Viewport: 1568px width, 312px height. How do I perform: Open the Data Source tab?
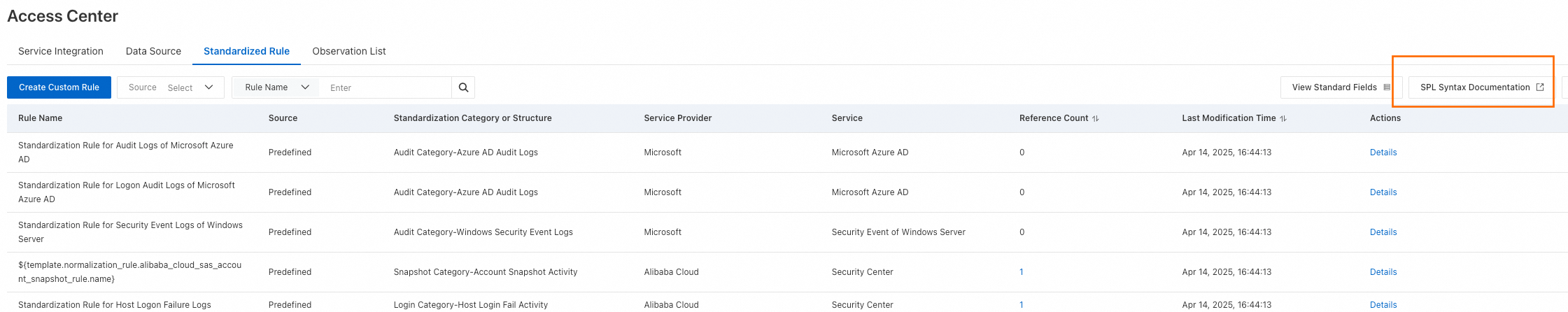click(x=153, y=51)
